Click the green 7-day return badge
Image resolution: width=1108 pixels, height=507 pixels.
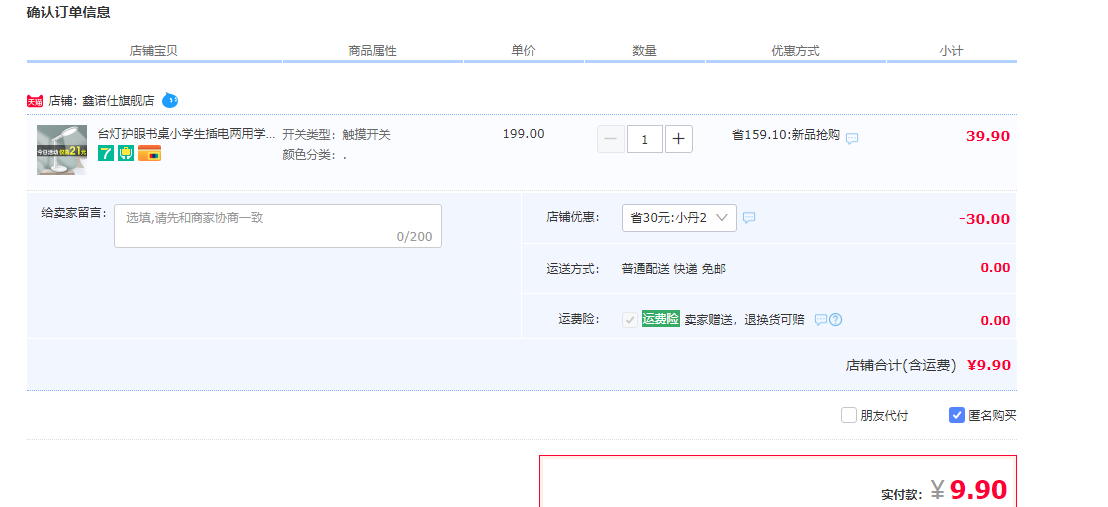(x=106, y=153)
